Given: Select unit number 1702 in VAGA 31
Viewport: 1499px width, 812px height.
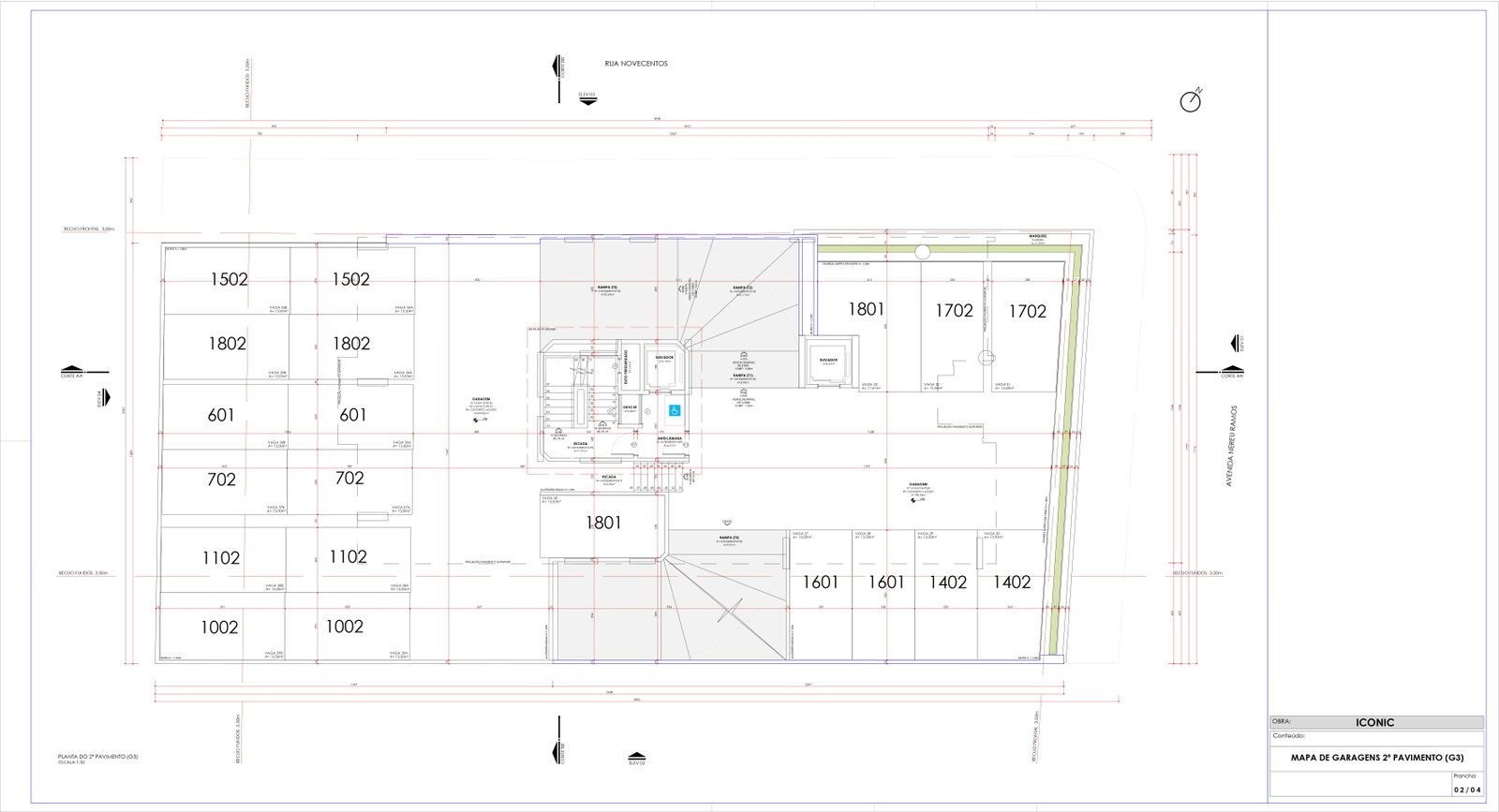Looking at the screenshot, I should (x=1027, y=311).
